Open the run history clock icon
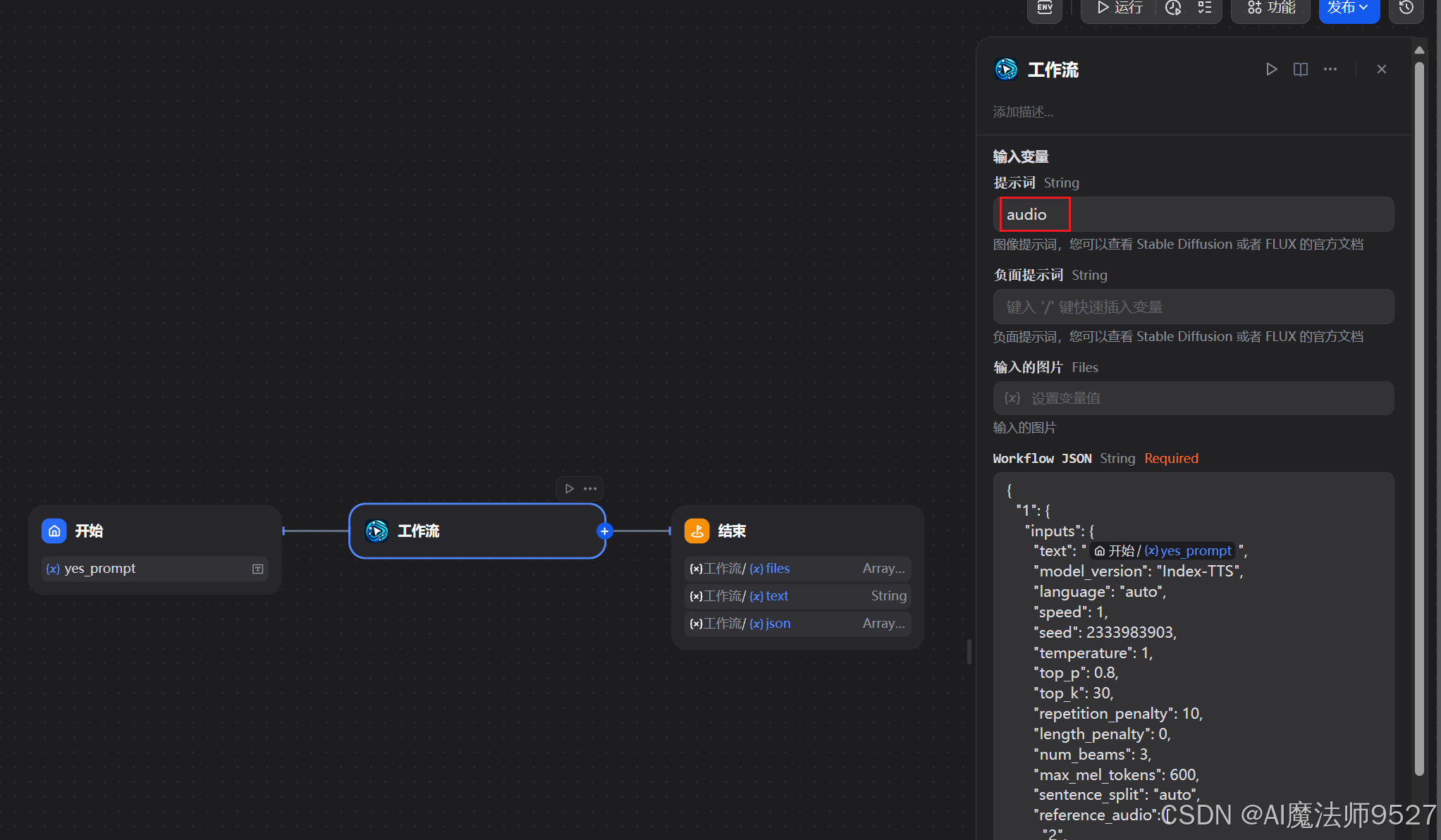Viewport: 1441px width, 840px height. tap(1173, 8)
